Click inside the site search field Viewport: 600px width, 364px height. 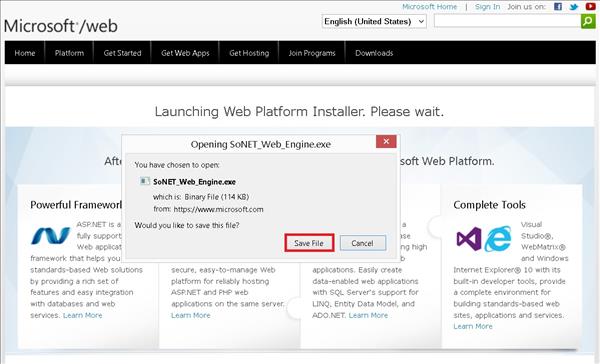(507, 21)
